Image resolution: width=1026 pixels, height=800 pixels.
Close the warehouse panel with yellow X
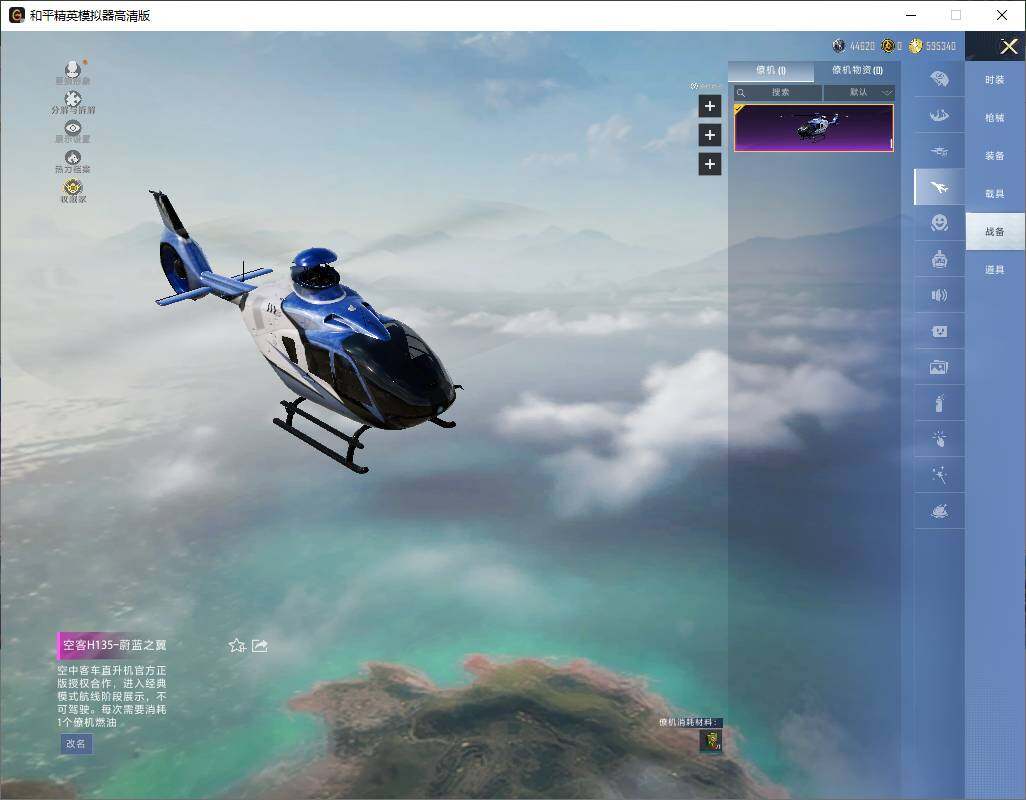1008,46
